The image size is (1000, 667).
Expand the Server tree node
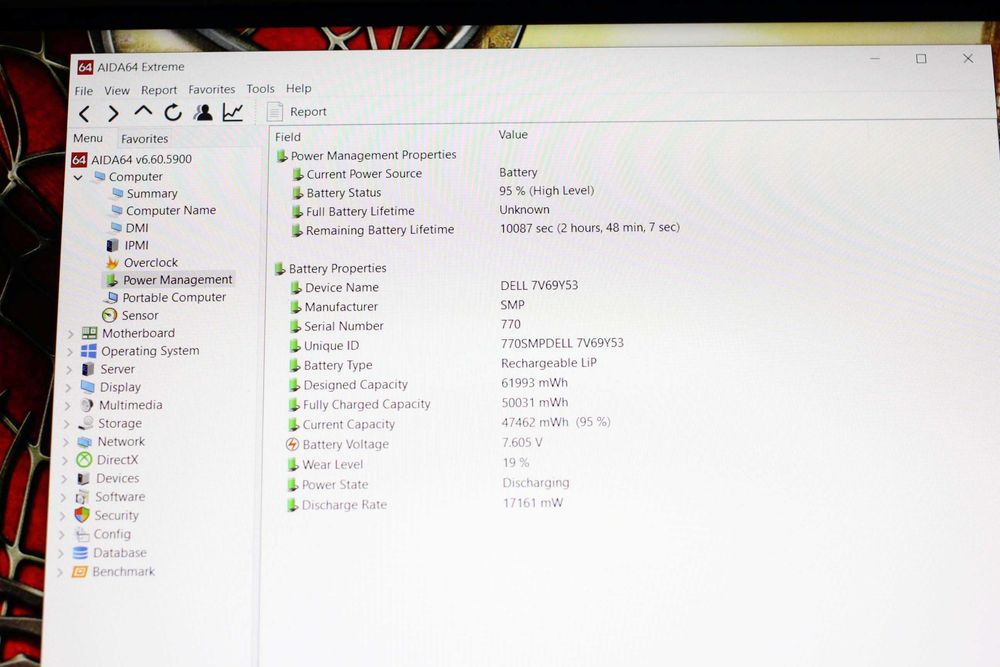tap(69, 370)
